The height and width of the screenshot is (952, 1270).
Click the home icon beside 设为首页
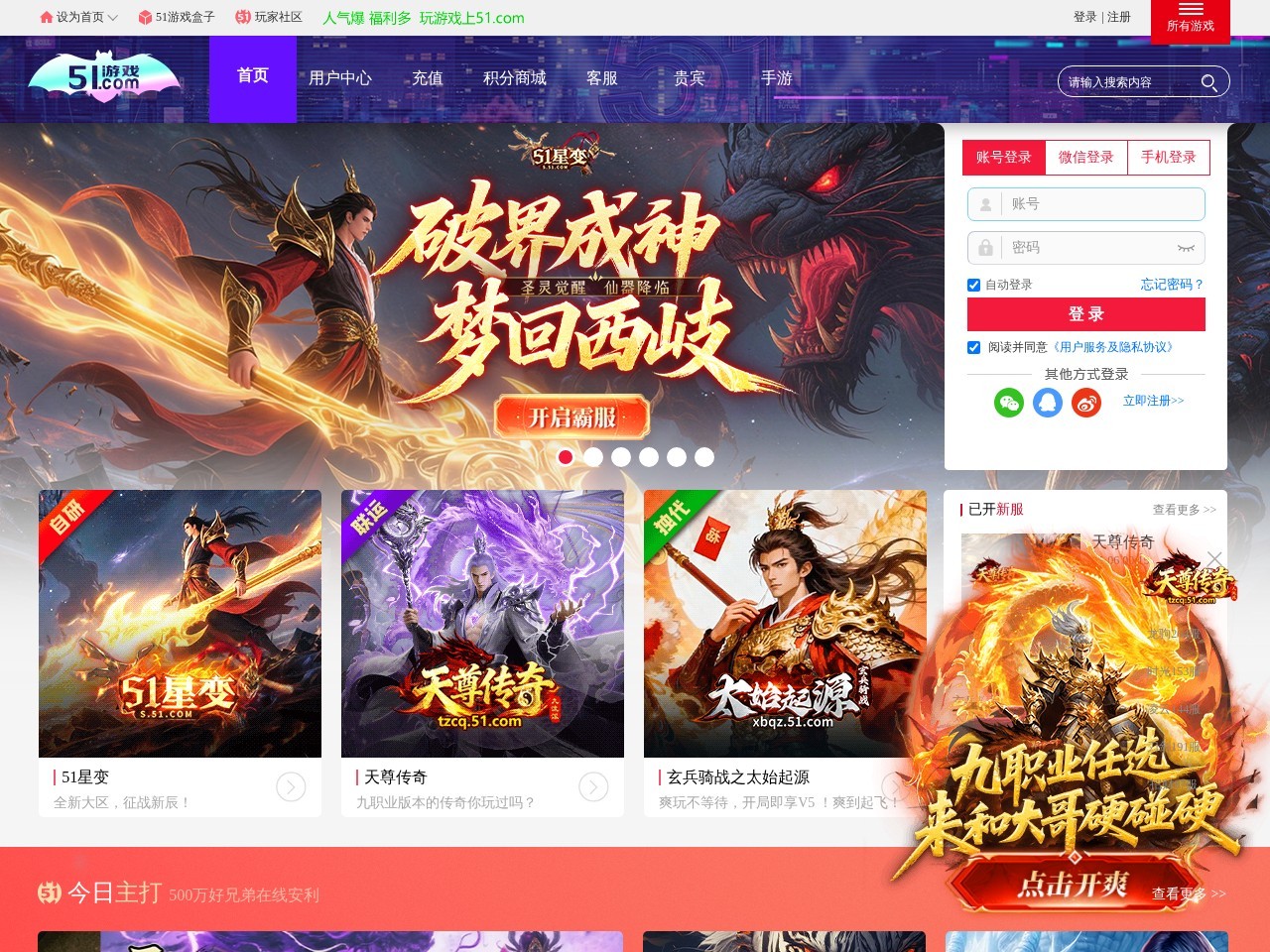47,17
